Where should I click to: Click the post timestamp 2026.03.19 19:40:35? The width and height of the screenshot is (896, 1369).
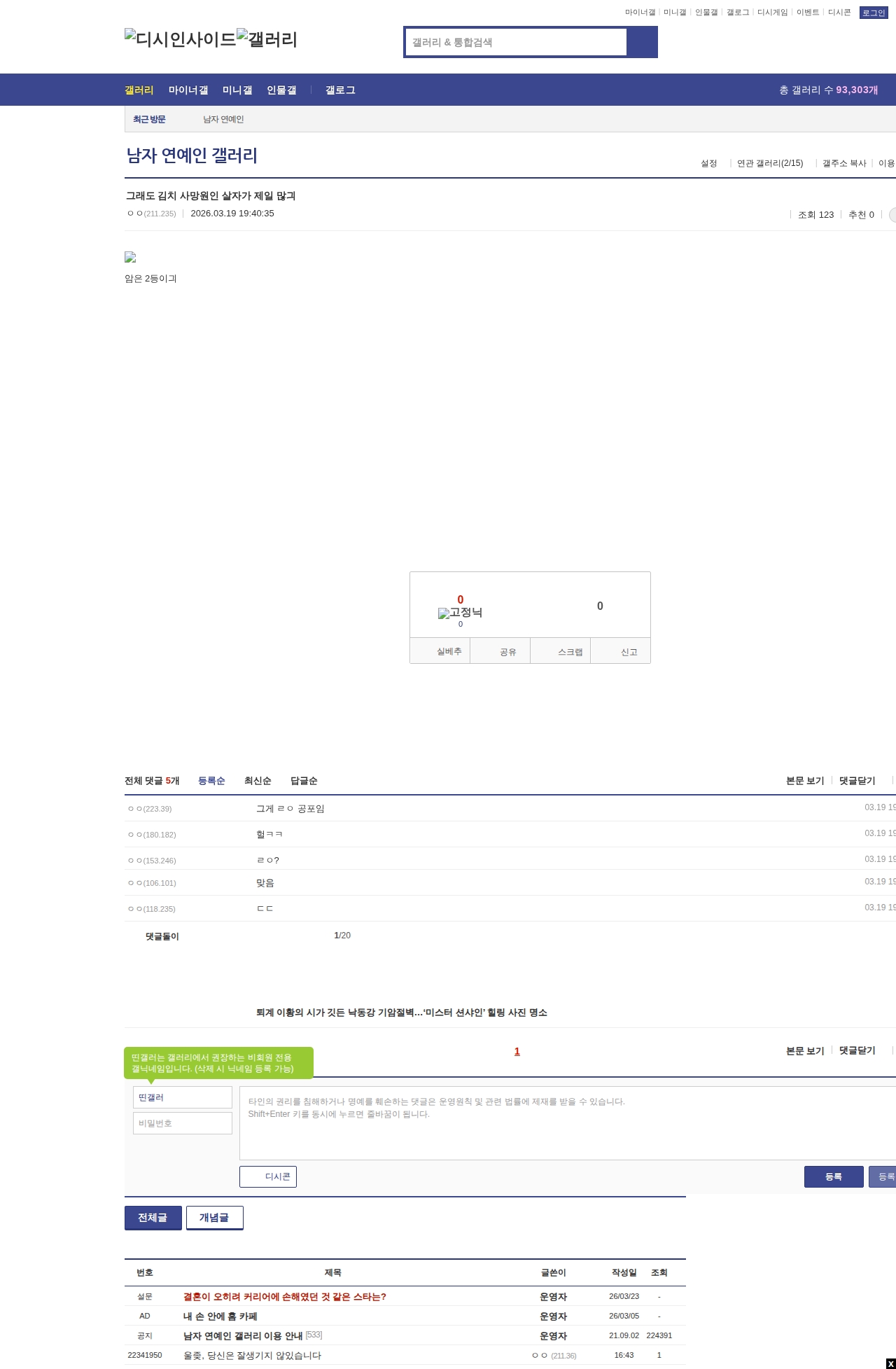(232, 214)
